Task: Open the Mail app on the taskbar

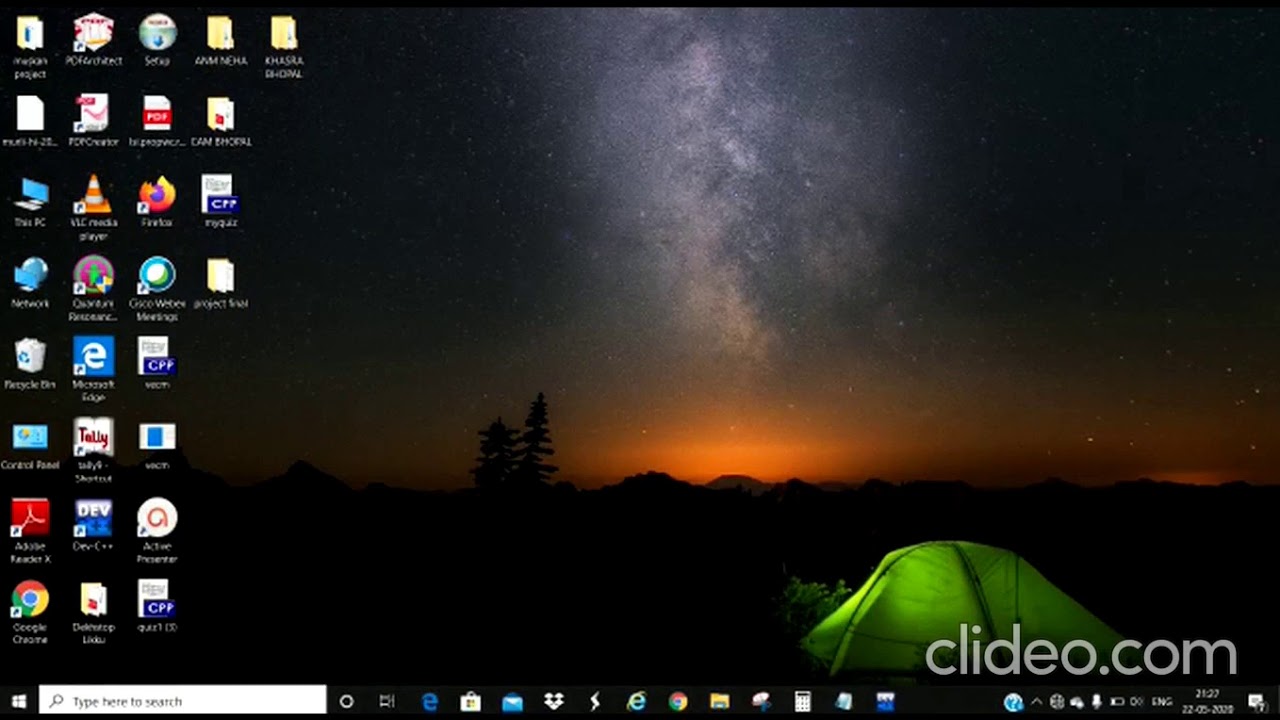Action: (512, 701)
